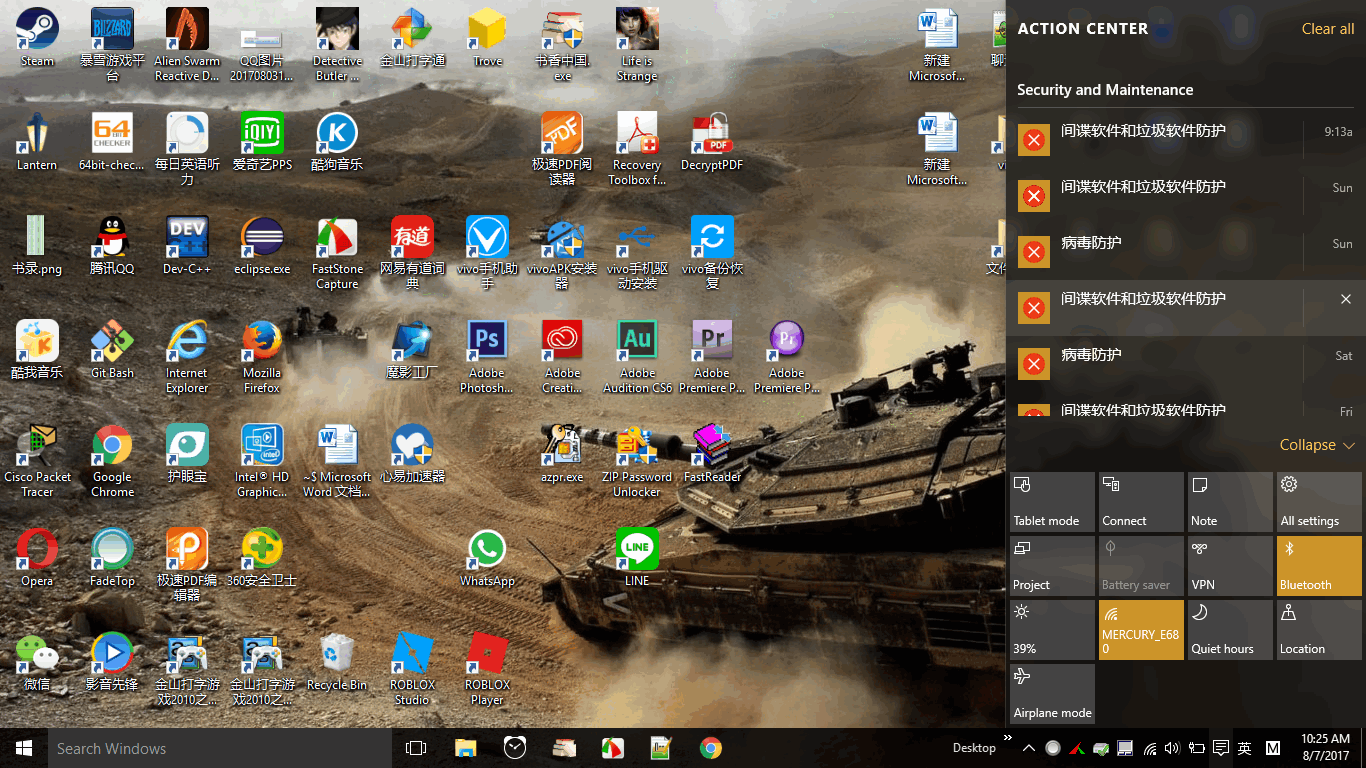Click the Action Center tray icon
This screenshot has height=768, width=1366.
point(1220,748)
